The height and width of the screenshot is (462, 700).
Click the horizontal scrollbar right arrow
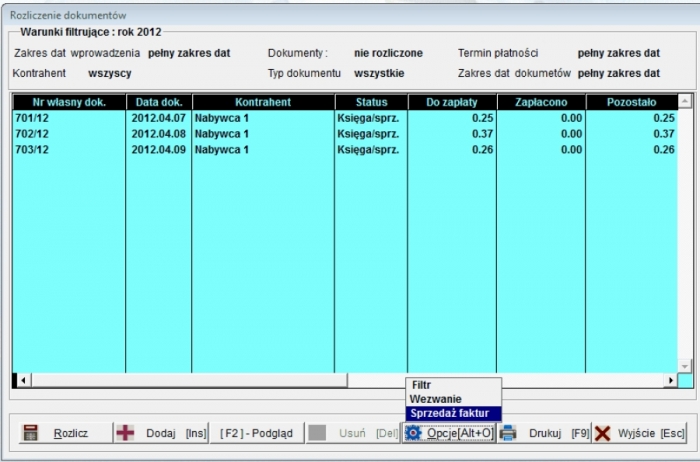pyautogui.click(x=670, y=380)
